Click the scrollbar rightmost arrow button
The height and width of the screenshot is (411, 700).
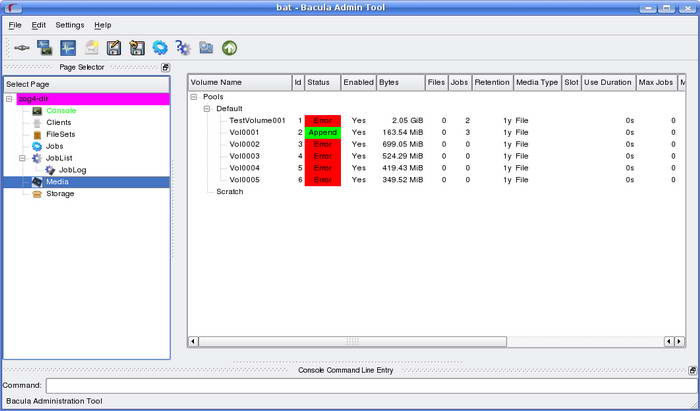click(x=679, y=341)
